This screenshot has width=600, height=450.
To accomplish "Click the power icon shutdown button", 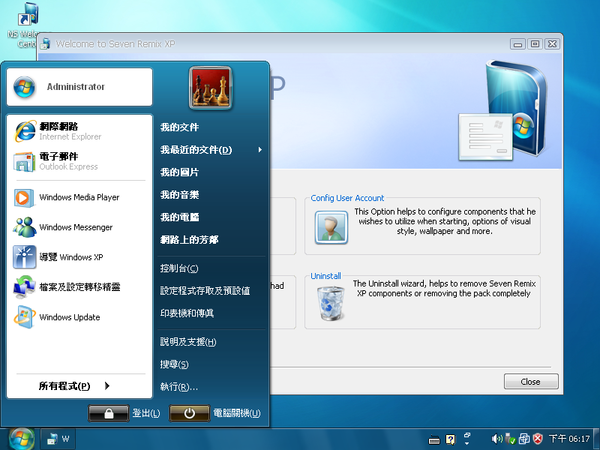I will click(189, 413).
